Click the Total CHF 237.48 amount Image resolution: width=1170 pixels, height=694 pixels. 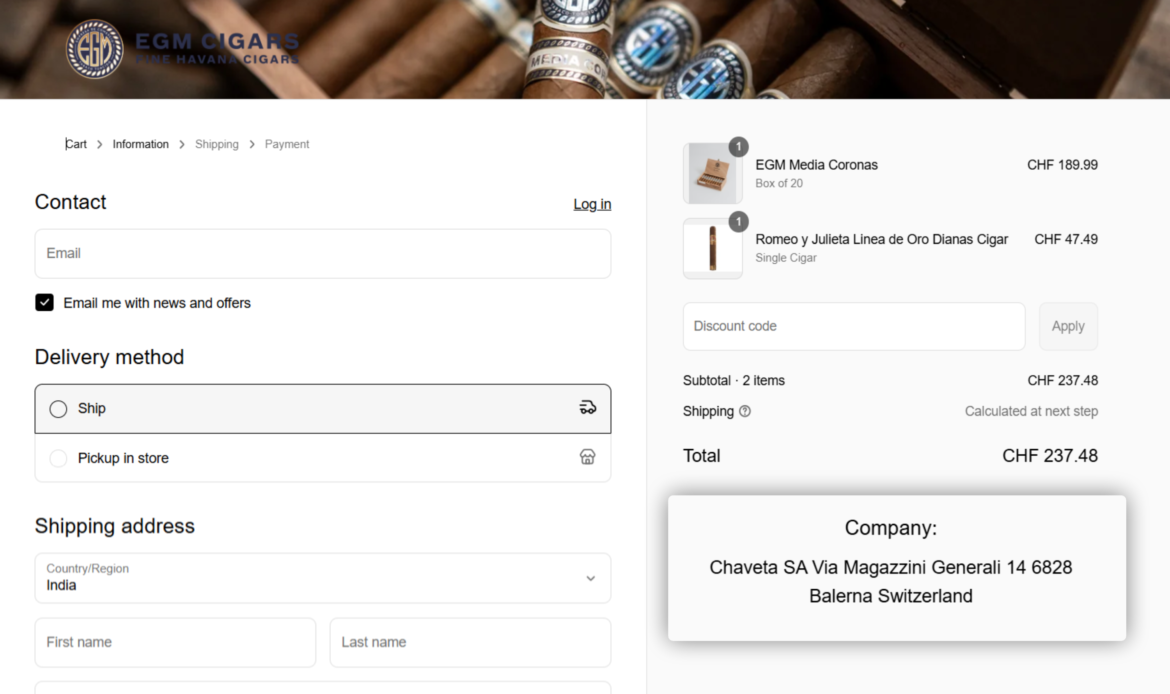point(1050,456)
